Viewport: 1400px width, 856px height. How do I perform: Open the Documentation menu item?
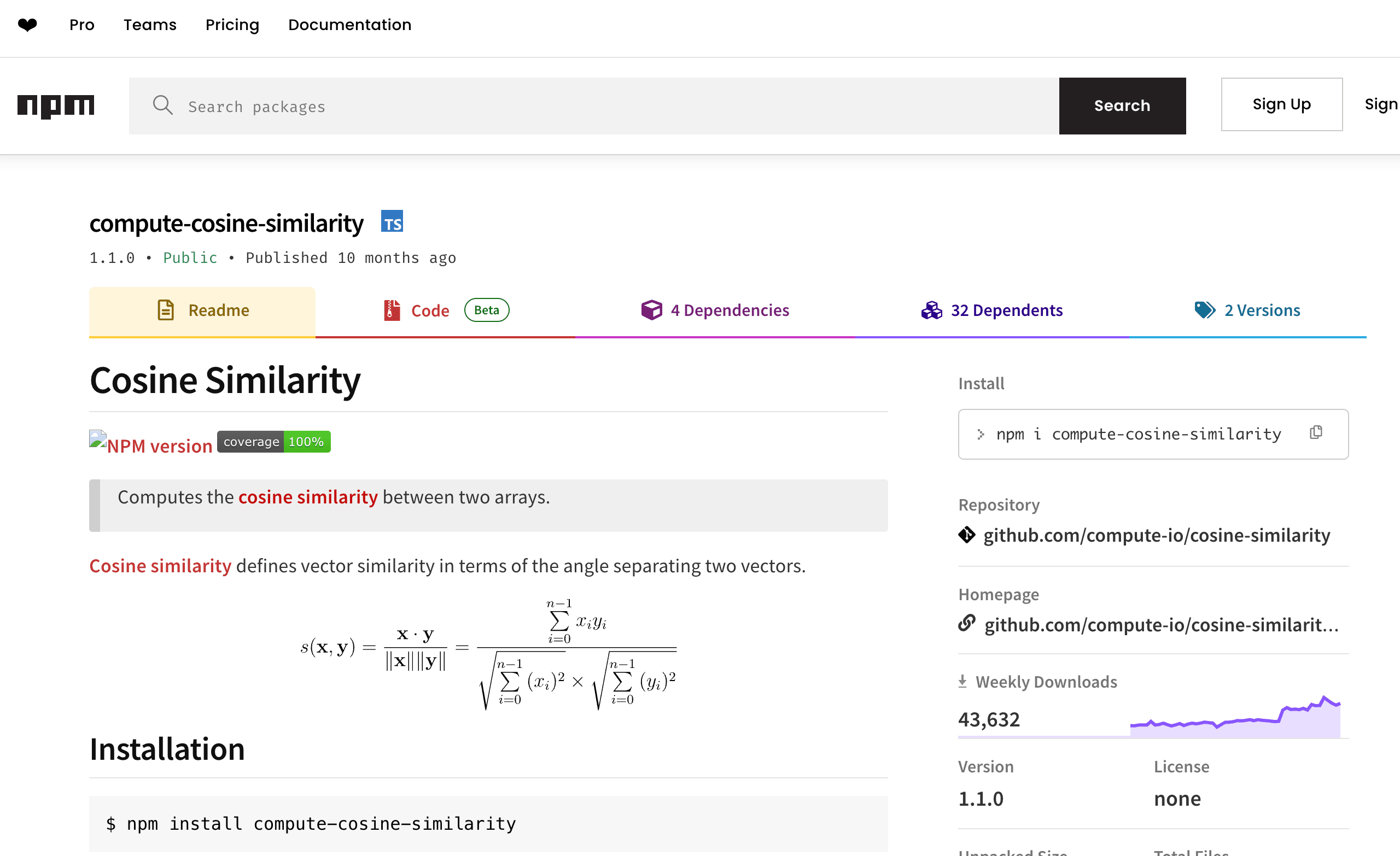pyautogui.click(x=349, y=25)
